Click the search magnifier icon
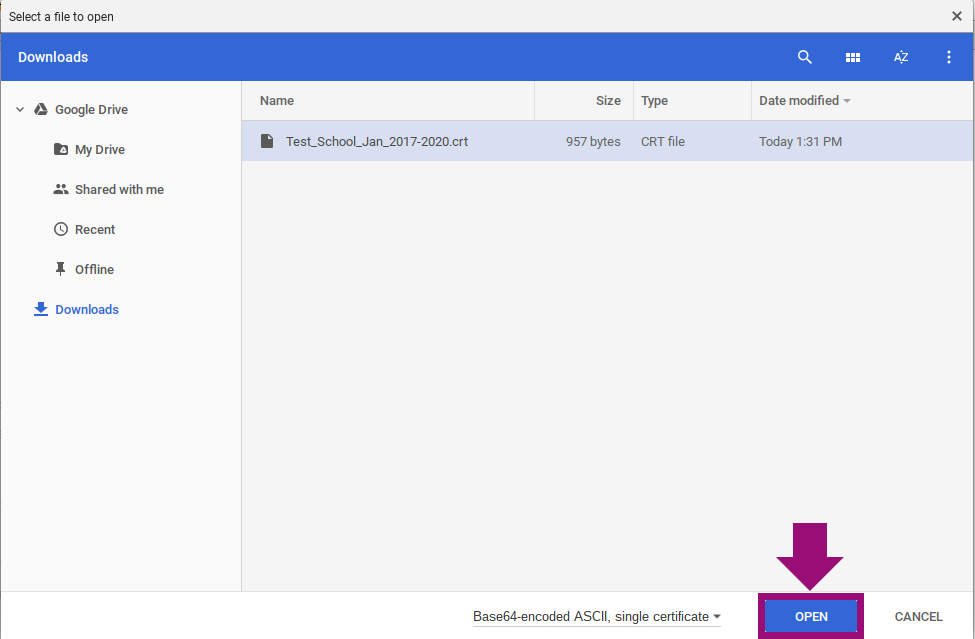 point(805,57)
